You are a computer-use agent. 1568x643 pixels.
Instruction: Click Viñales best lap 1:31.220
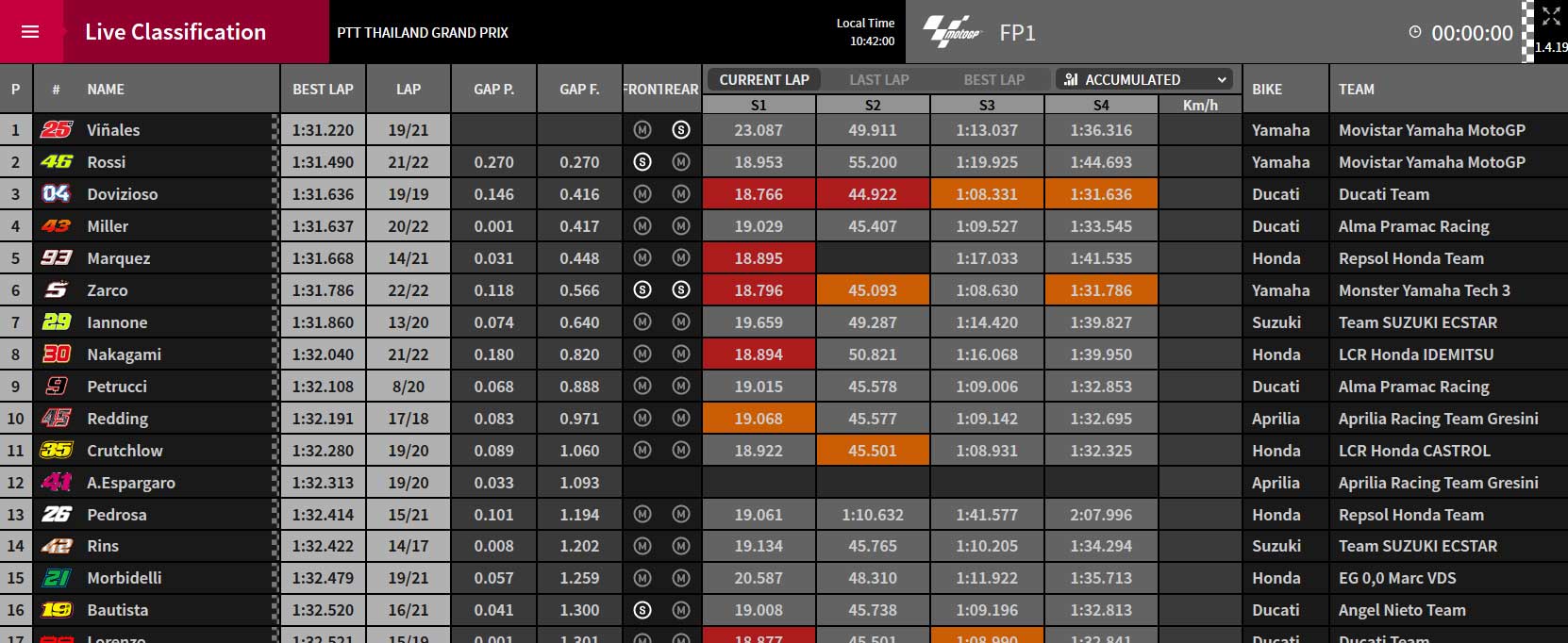pos(323,130)
